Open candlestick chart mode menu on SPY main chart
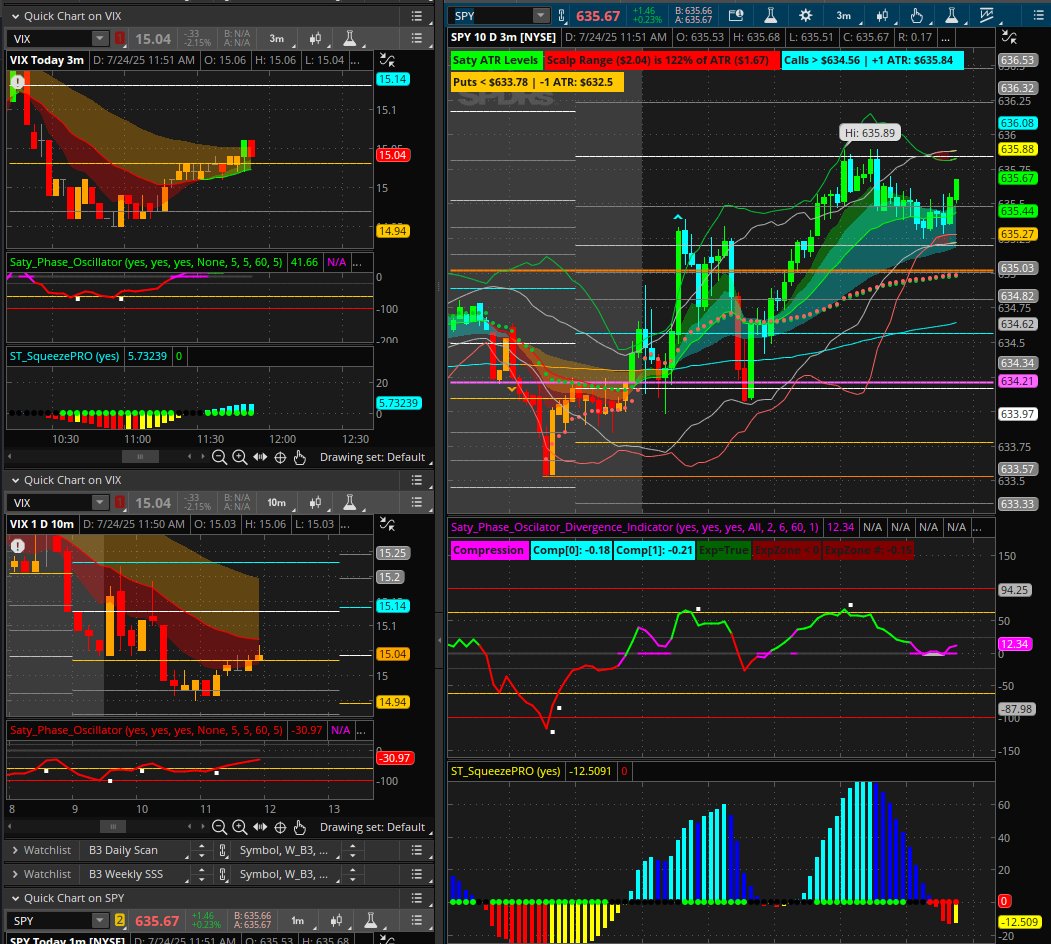Image resolution: width=1051 pixels, height=944 pixels. 882,15
